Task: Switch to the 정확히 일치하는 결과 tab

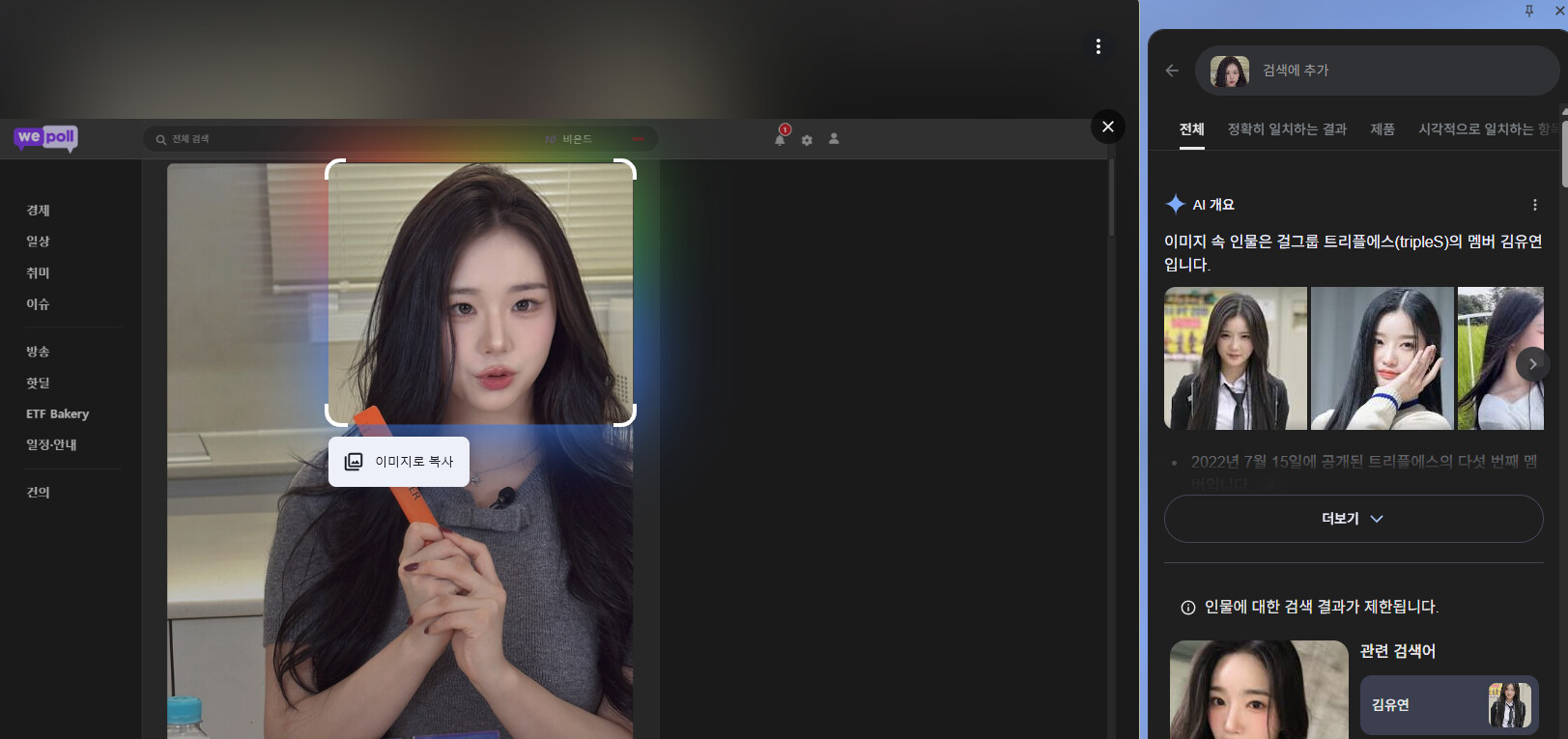Action: click(x=1287, y=129)
